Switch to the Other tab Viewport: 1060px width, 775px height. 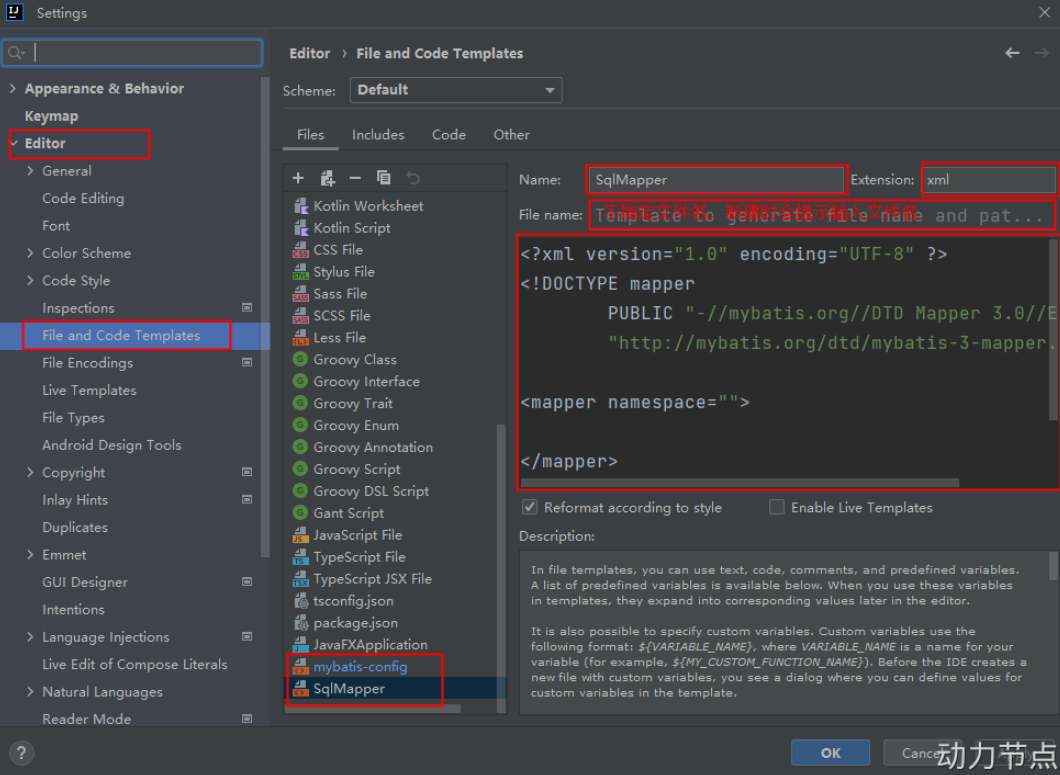[x=511, y=135]
